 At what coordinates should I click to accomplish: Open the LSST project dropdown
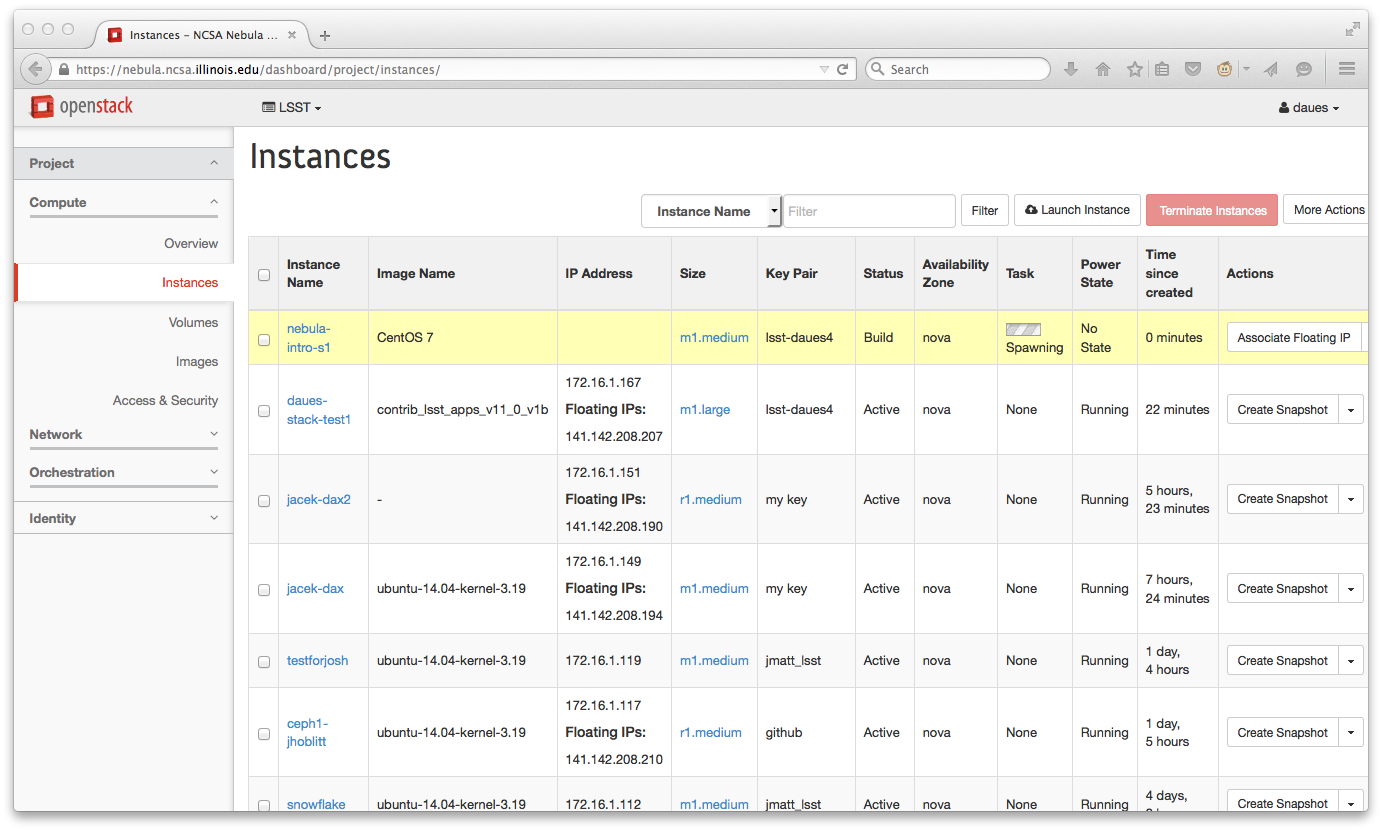pyautogui.click(x=291, y=107)
